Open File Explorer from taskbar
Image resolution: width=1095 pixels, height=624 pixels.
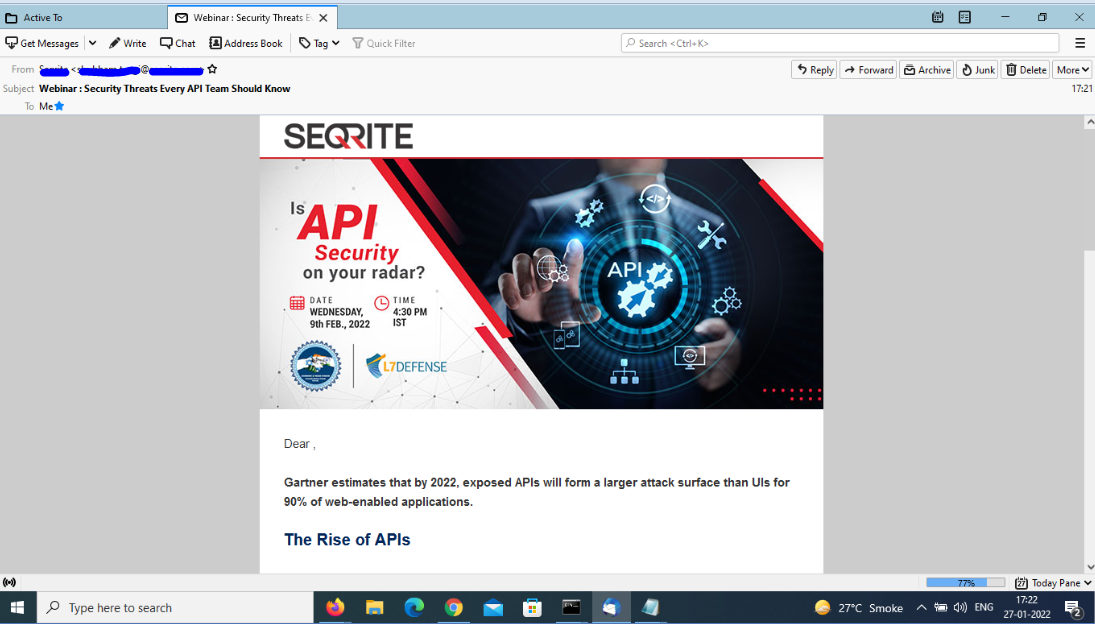[x=375, y=607]
